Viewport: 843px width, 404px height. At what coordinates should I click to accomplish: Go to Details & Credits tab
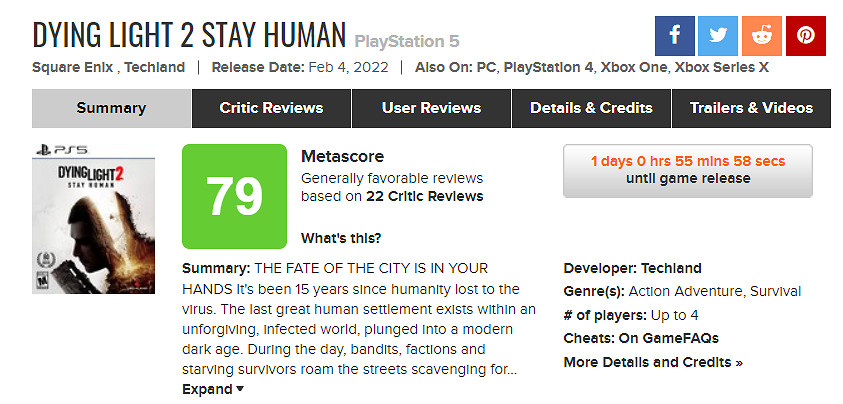[591, 108]
